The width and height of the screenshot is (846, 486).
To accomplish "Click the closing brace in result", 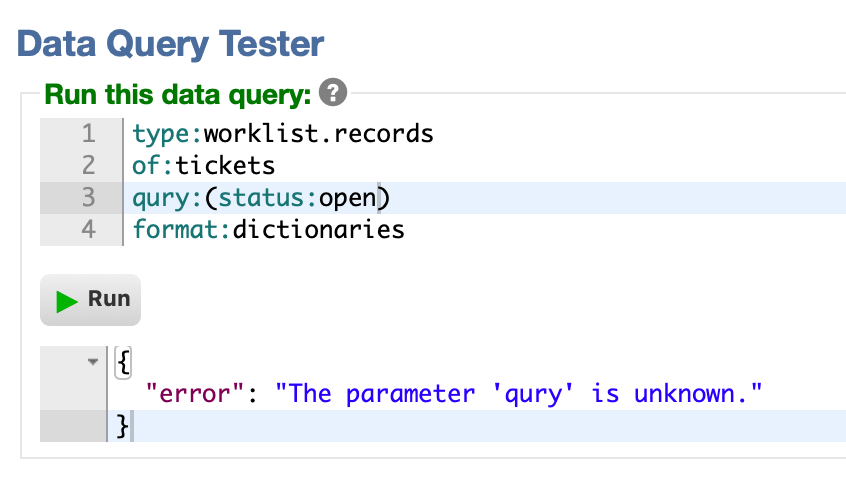I will (122, 426).
